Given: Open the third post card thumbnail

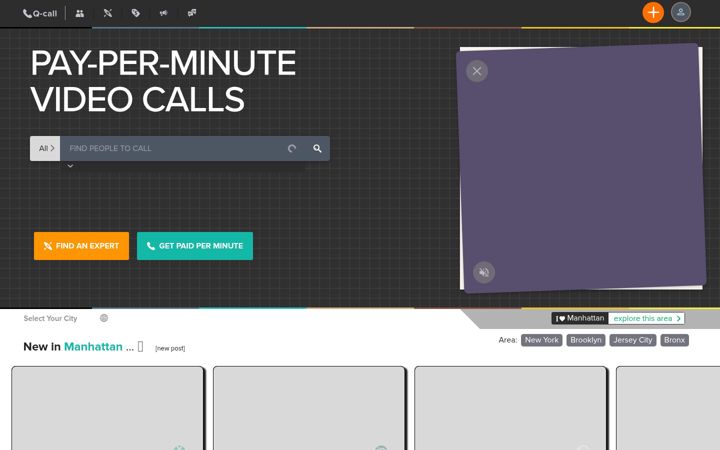Looking at the screenshot, I should pos(511,408).
